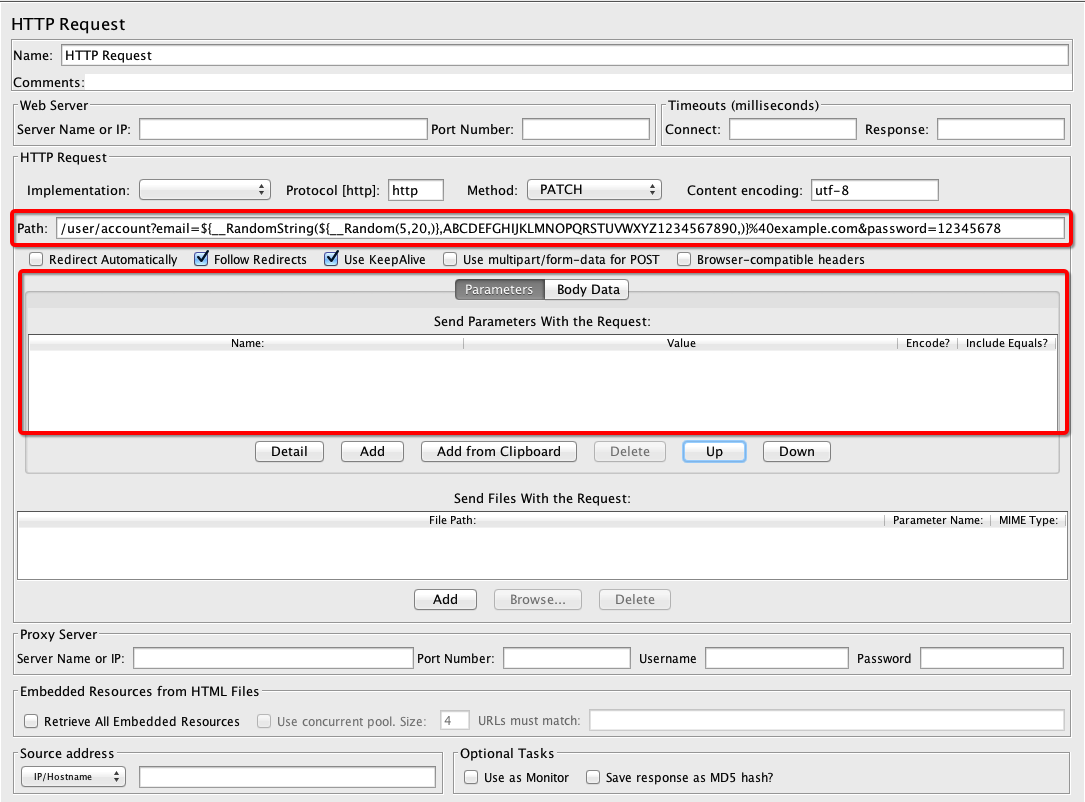This screenshot has width=1085, height=802.
Task: Expand the Method dropdown showing PATCH
Action: coord(594,190)
